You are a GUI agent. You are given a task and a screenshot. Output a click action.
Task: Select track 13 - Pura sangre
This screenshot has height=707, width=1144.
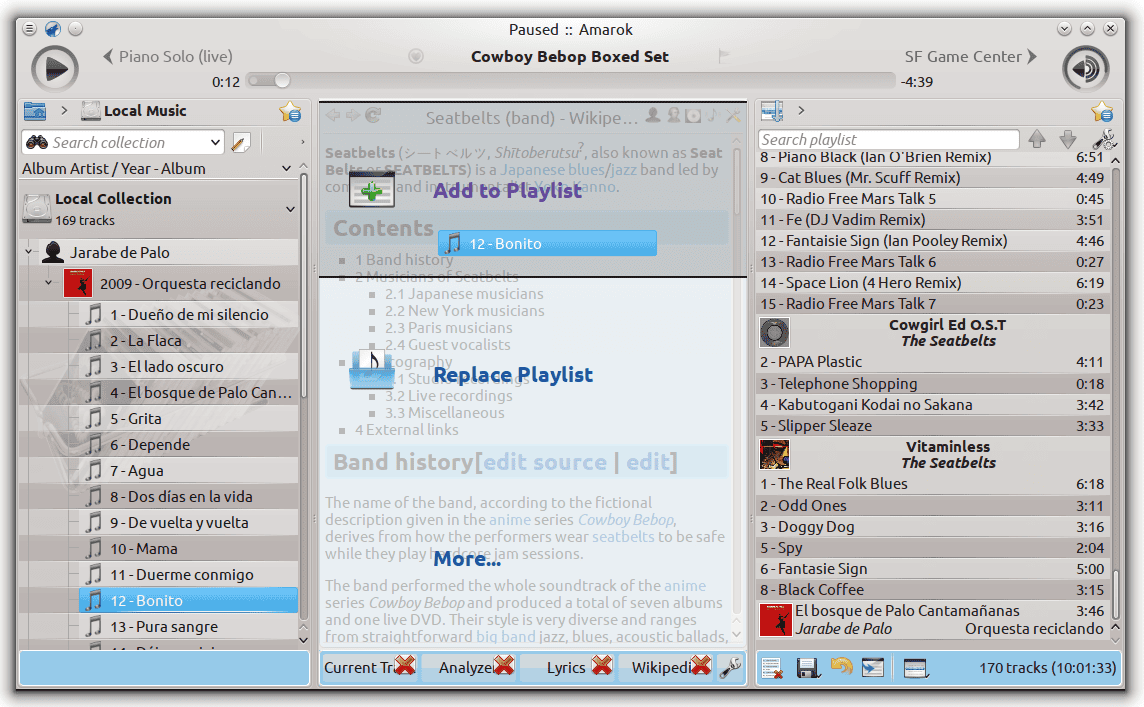189,627
